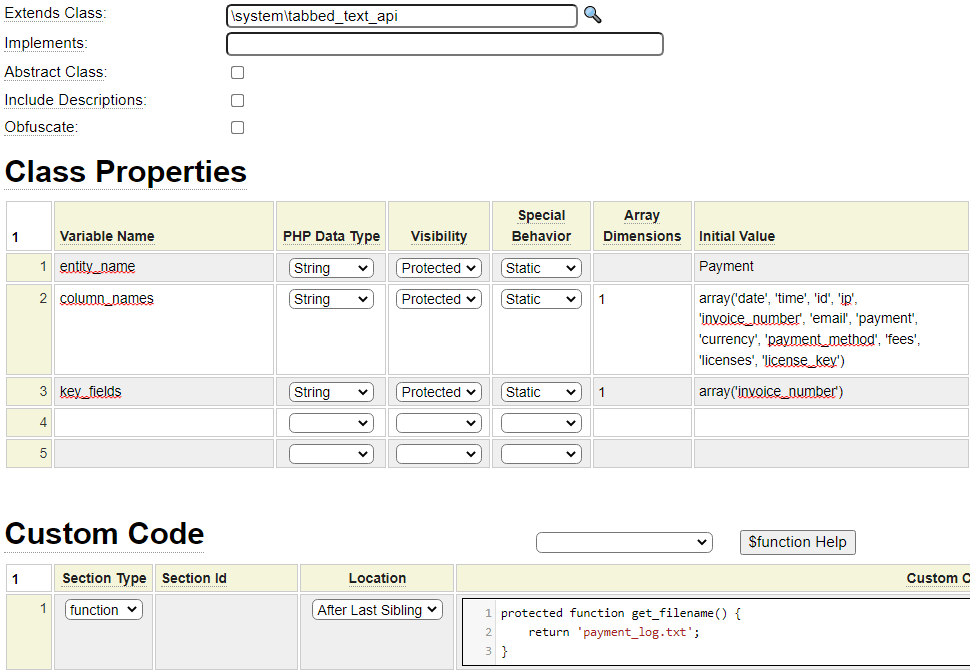970x671 pixels.
Task: Open Visibility dropdown for column_names row
Action: 439,299
